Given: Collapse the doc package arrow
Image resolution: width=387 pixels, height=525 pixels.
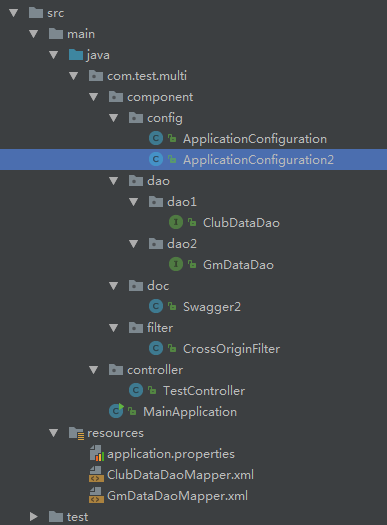Looking at the screenshot, I should coord(114,286).
